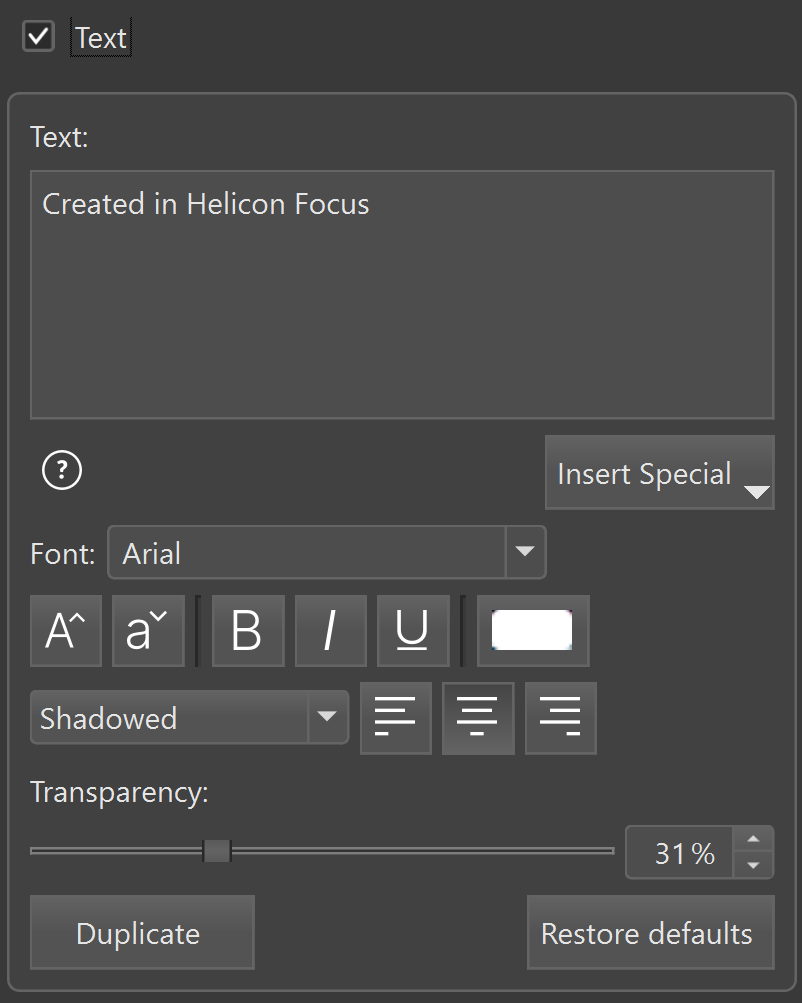Image resolution: width=802 pixels, height=1003 pixels.
Task: Increase transparency with the up stepper arrow
Action: (754, 839)
